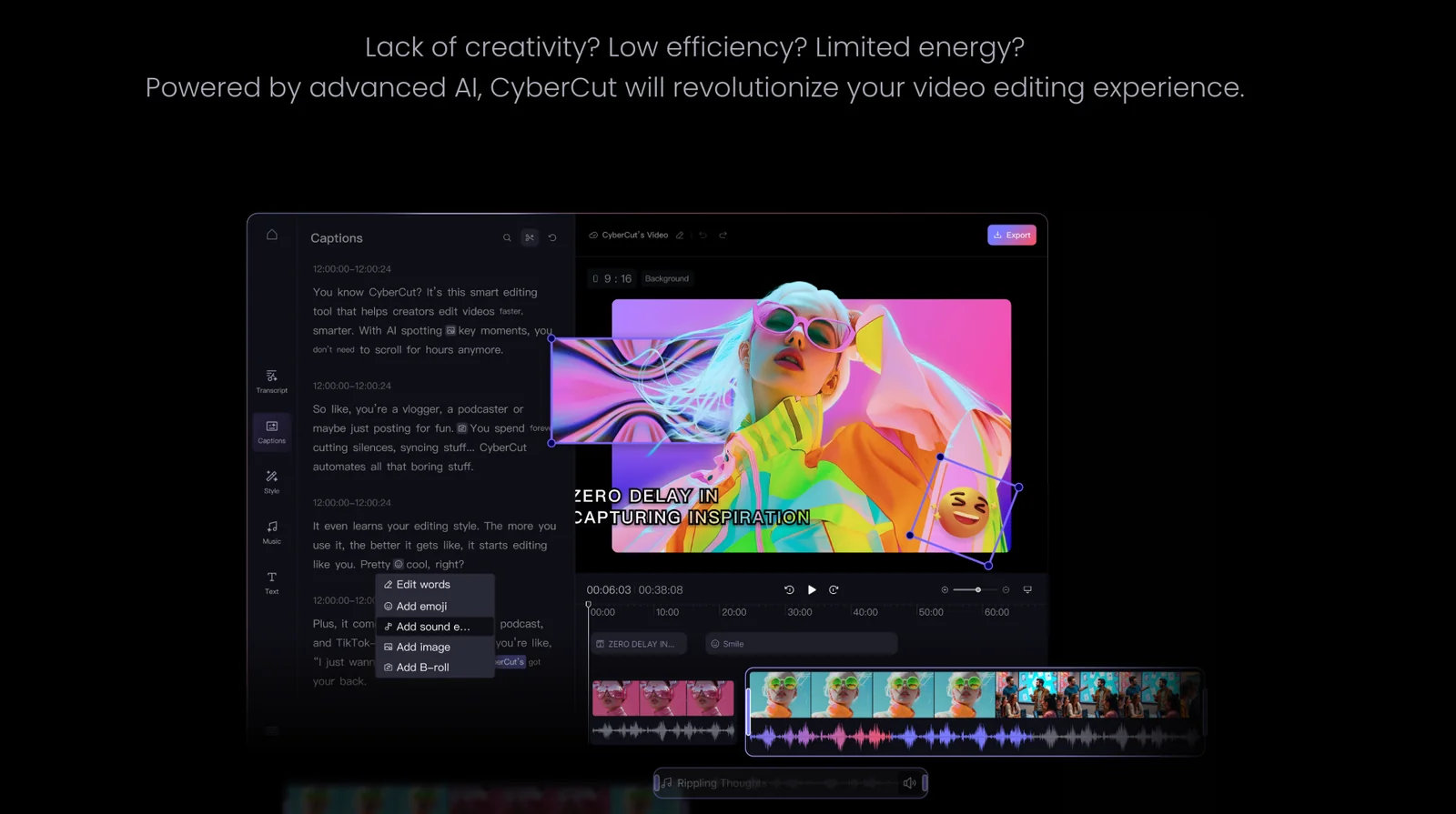
Task: Mute the Rippling Thoughts audio track
Action: (909, 783)
